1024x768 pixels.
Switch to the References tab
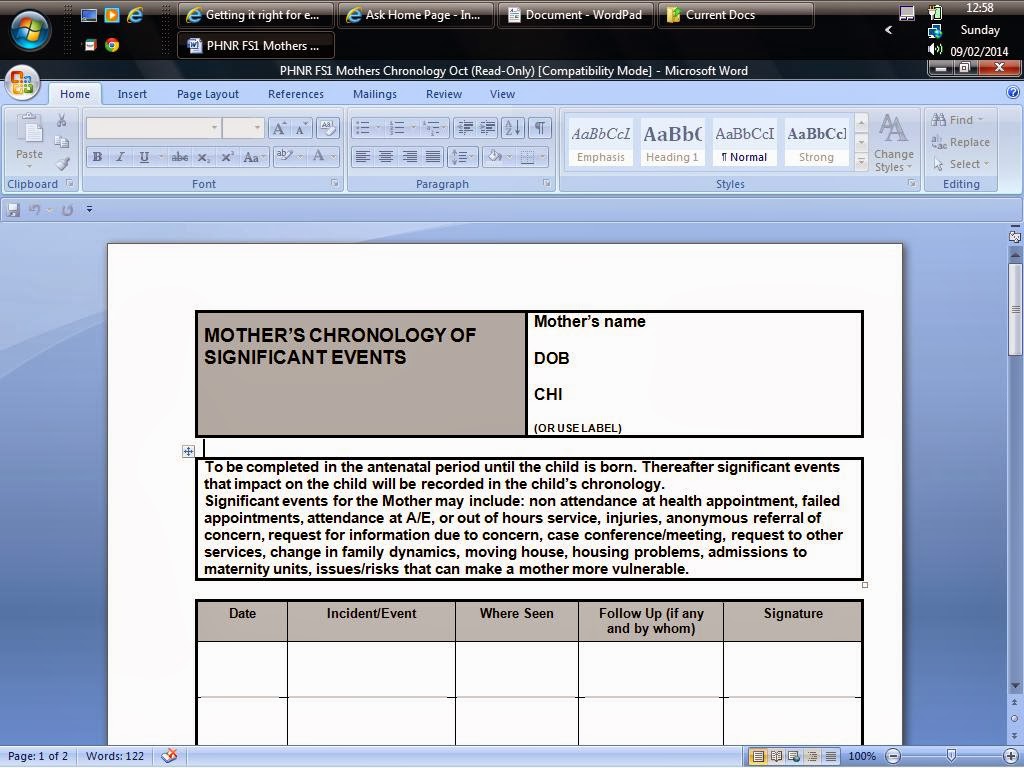click(x=296, y=94)
